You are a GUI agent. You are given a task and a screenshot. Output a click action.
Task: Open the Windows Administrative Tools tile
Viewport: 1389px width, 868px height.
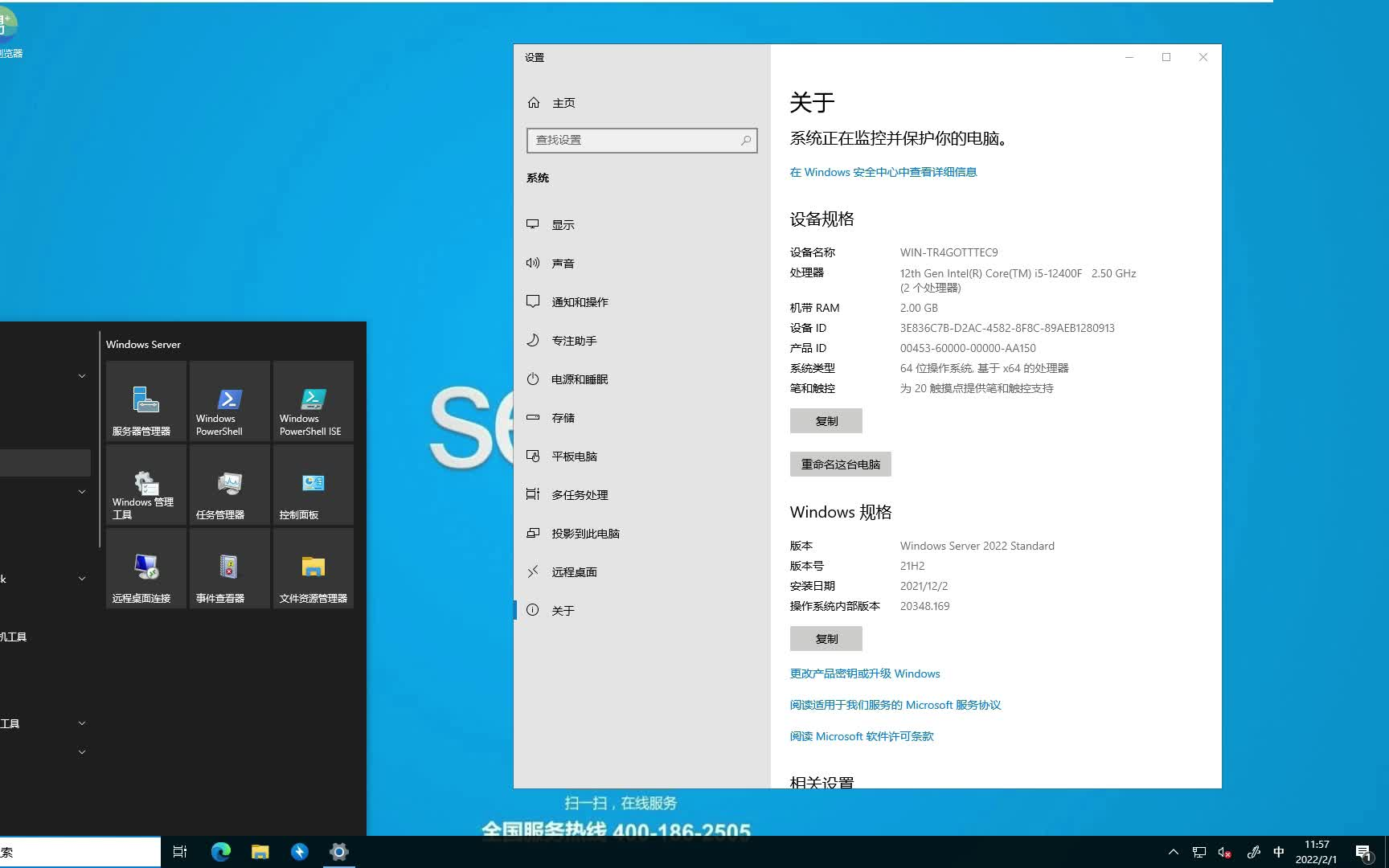146,484
